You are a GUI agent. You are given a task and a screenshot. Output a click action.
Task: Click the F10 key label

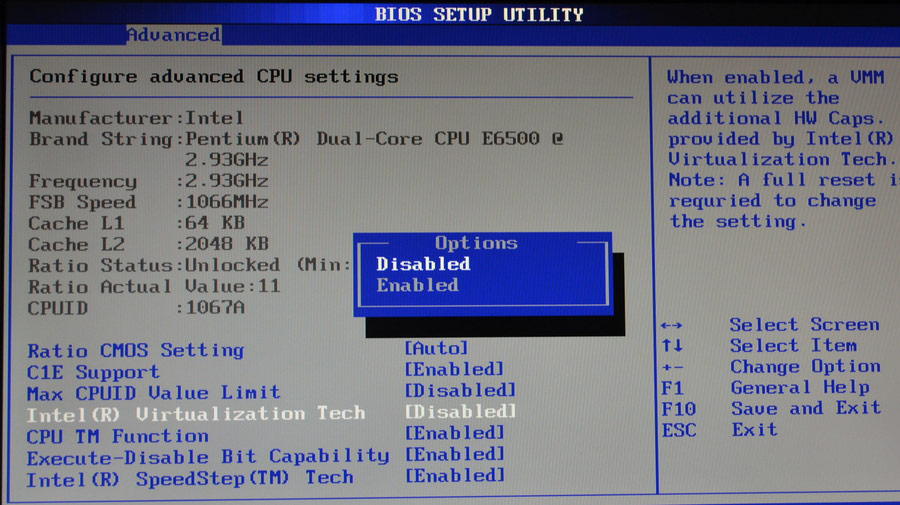point(679,409)
